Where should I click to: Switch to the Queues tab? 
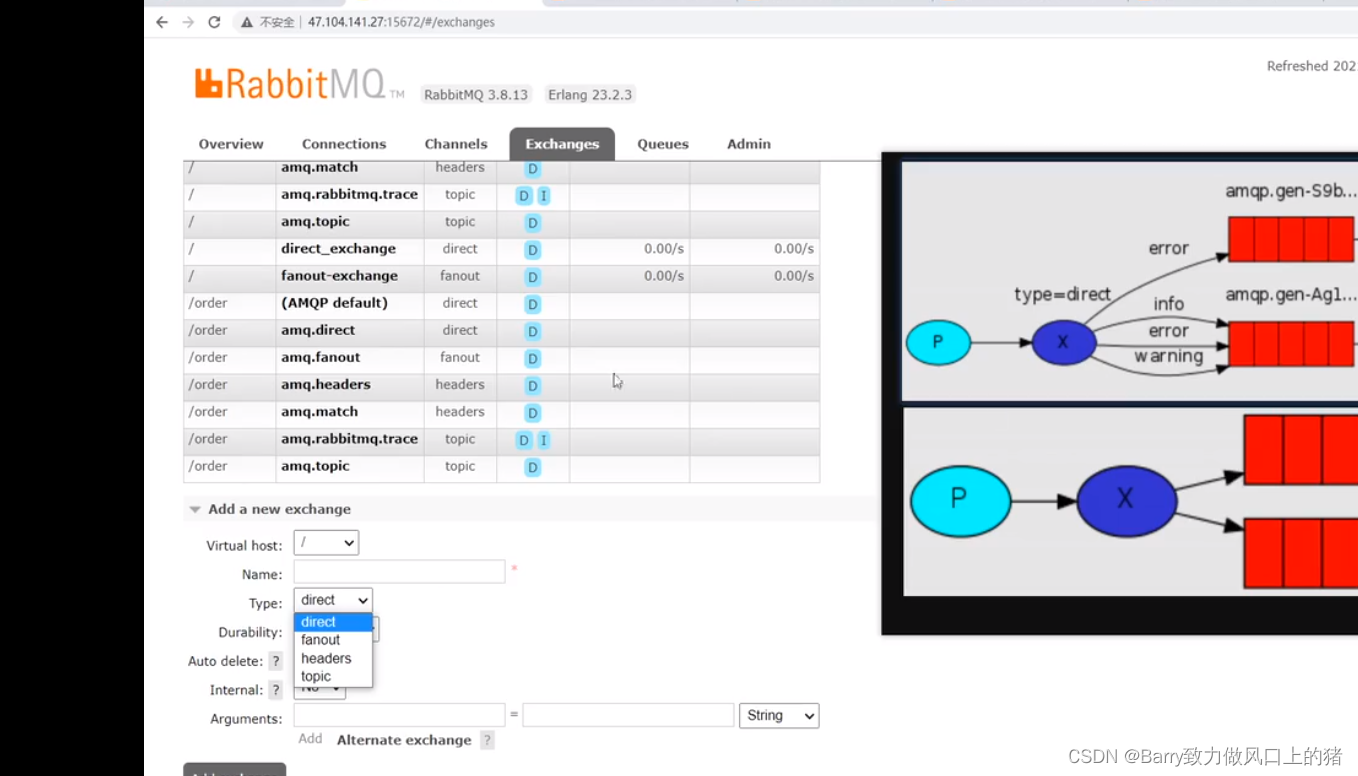pyautogui.click(x=663, y=144)
